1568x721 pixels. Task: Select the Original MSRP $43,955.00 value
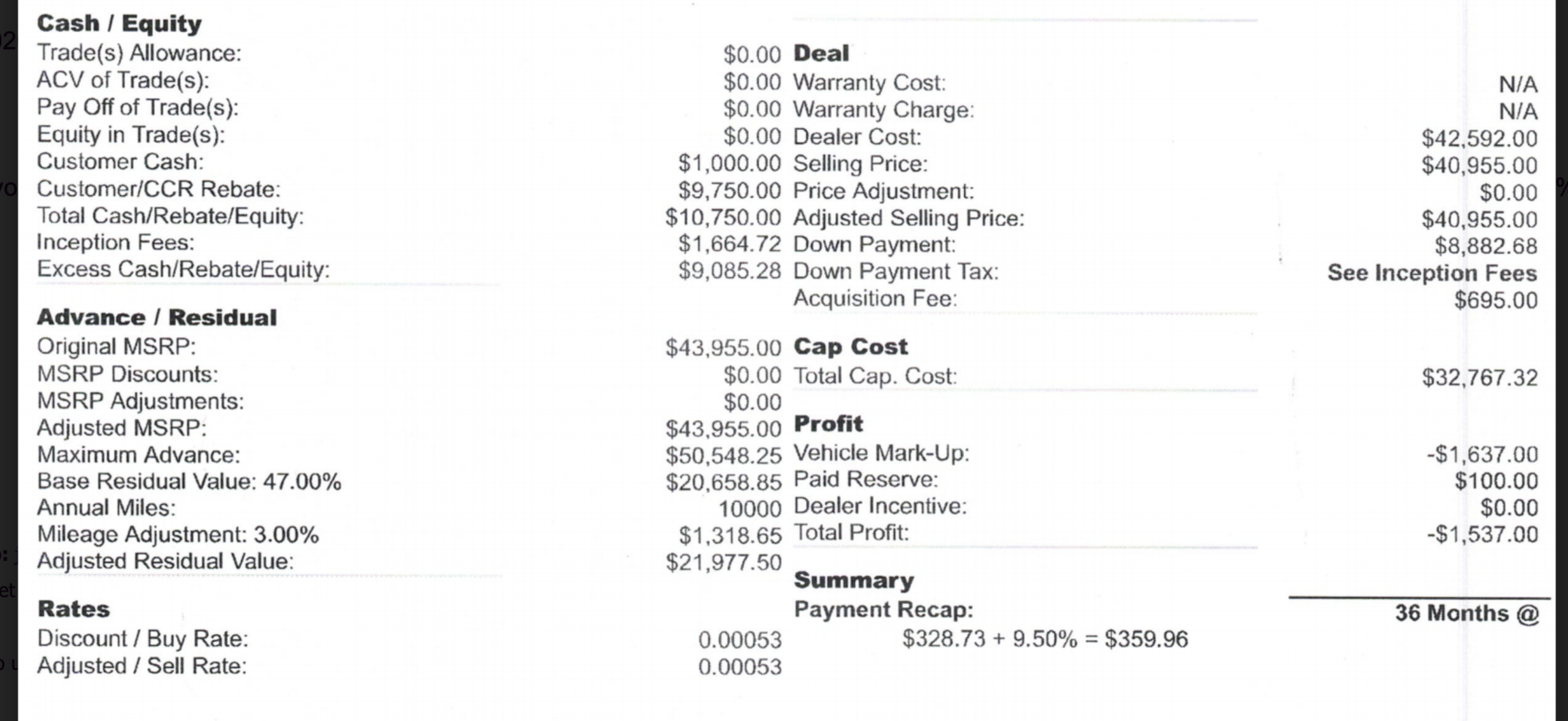click(723, 348)
